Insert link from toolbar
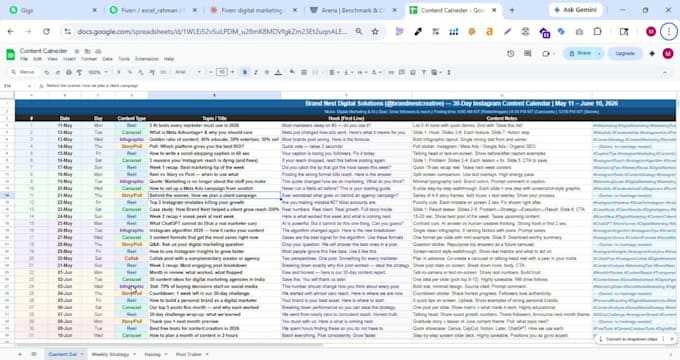Image resolution: width=680 pixels, height=360 pixels. click(391, 72)
